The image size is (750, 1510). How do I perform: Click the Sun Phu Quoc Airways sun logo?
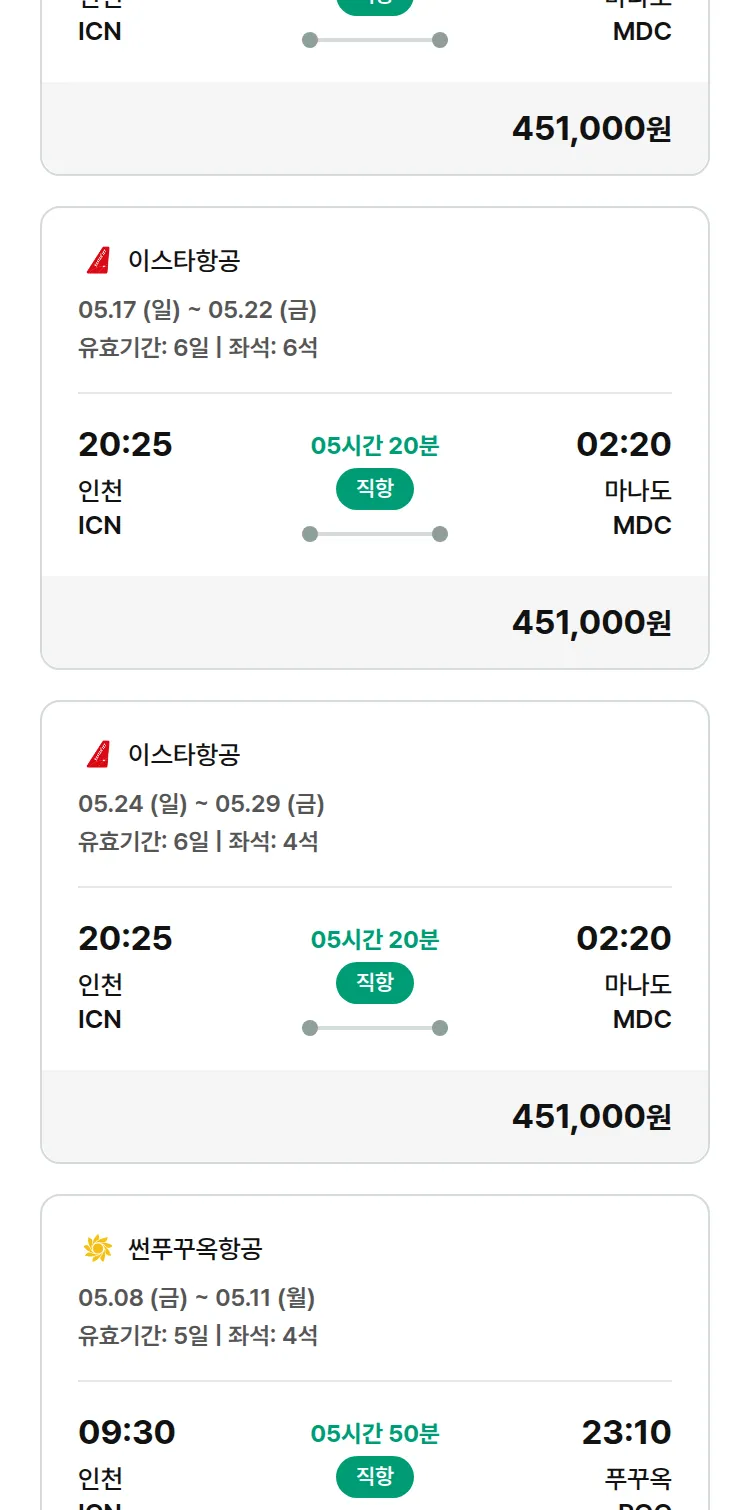tap(98, 1248)
